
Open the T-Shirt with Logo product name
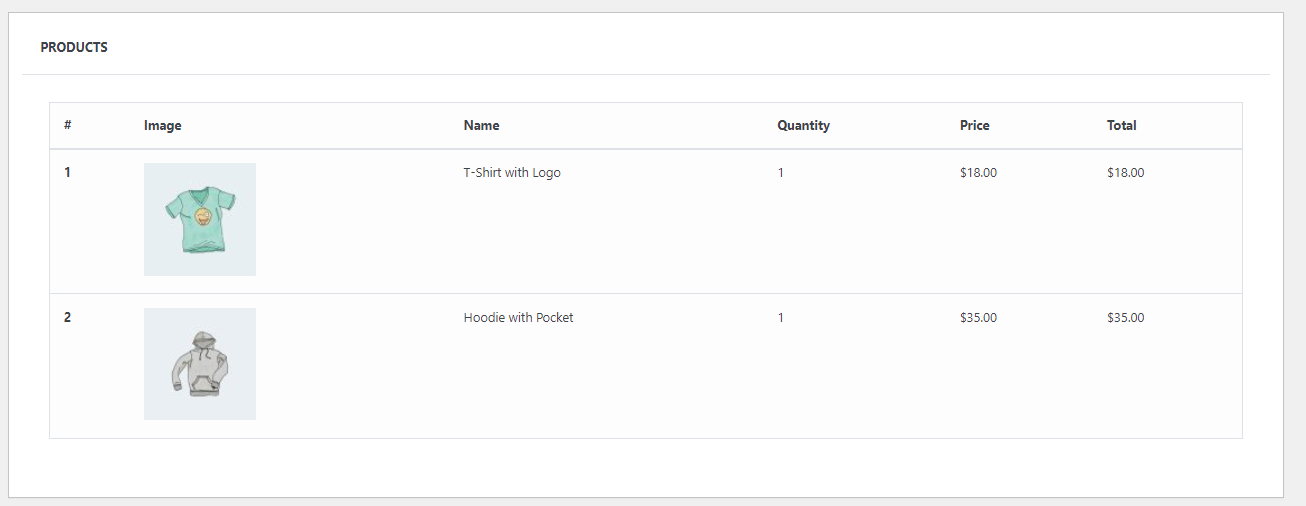click(512, 173)
